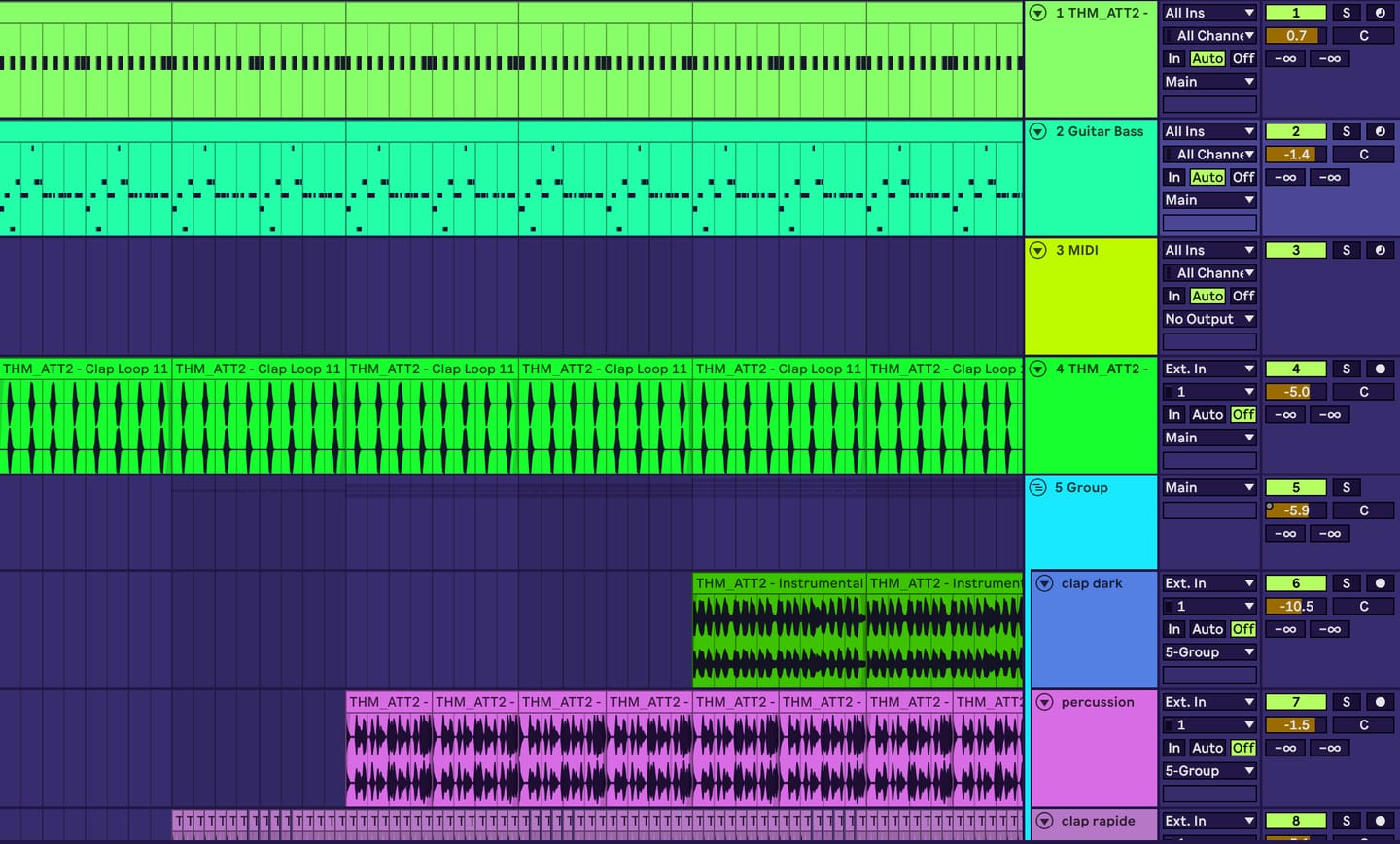
Task: Select the 3 MIDI track title bar
Action: tap(1091, 250)
